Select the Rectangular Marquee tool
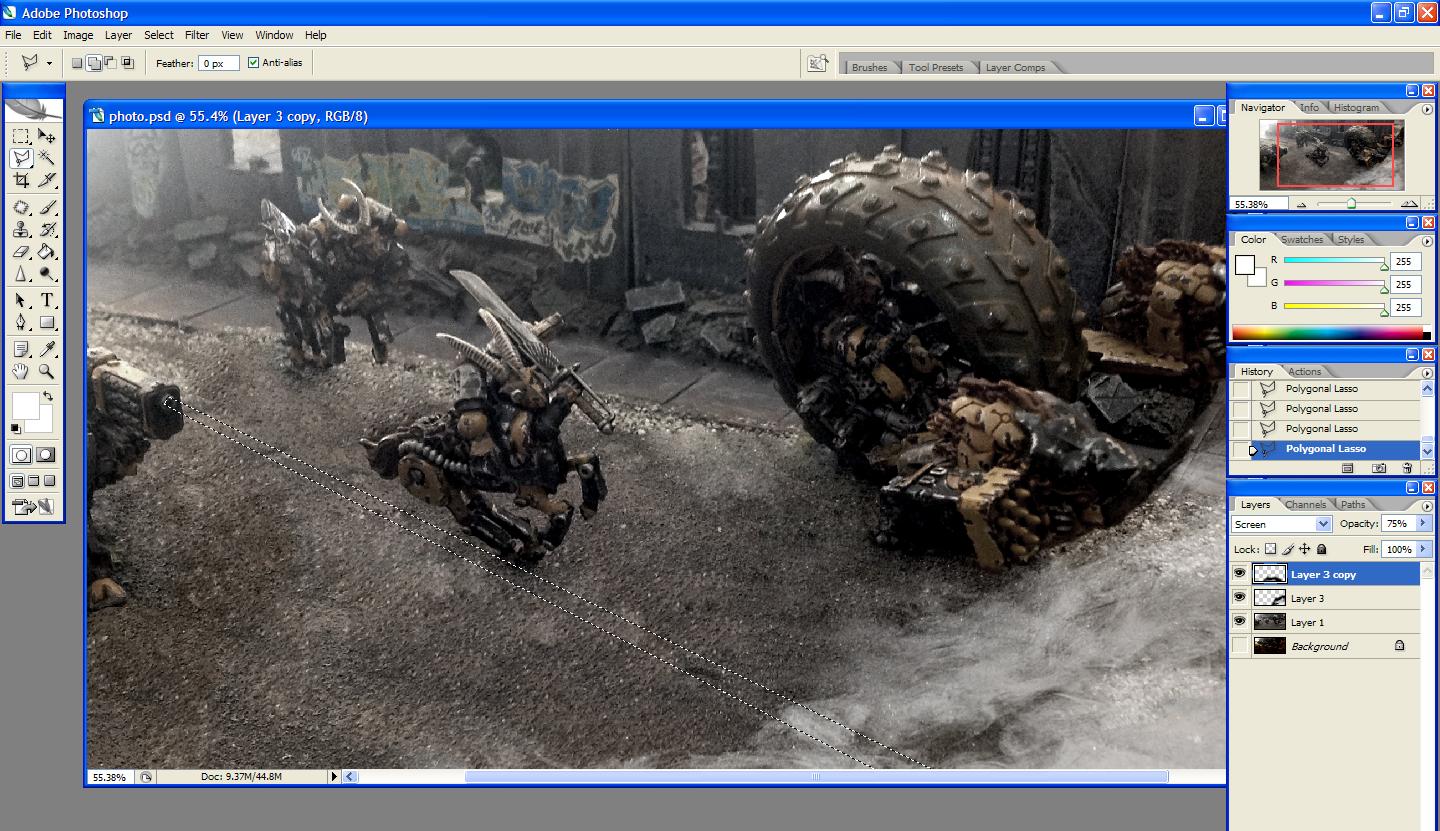The height and width of the screenshot is (831, 1440). (21, 136)
